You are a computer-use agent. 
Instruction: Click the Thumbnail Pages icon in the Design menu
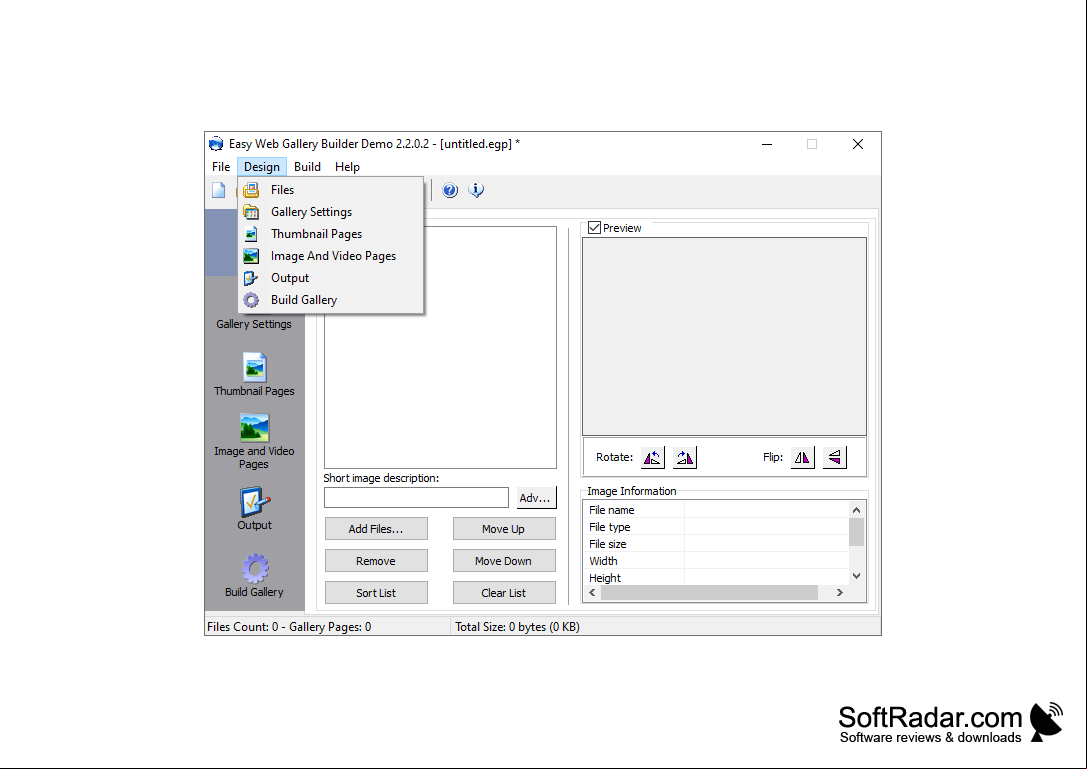click(x=251, y=234)
